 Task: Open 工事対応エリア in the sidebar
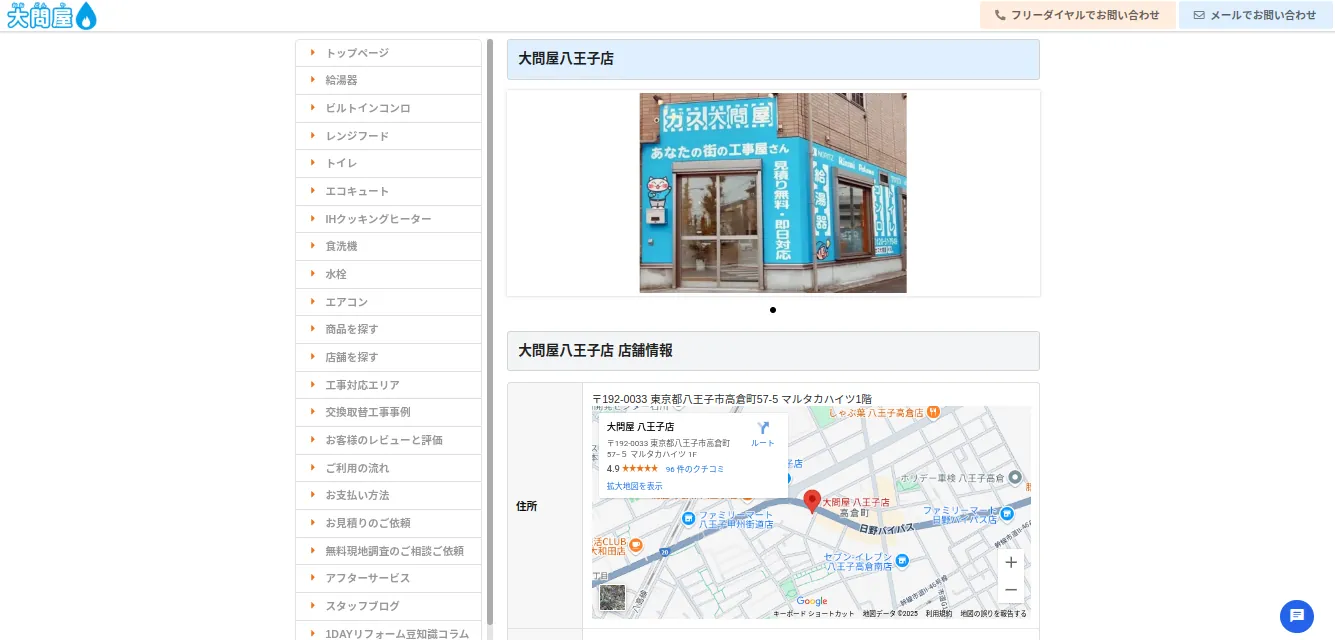click(x=388, y=385)
